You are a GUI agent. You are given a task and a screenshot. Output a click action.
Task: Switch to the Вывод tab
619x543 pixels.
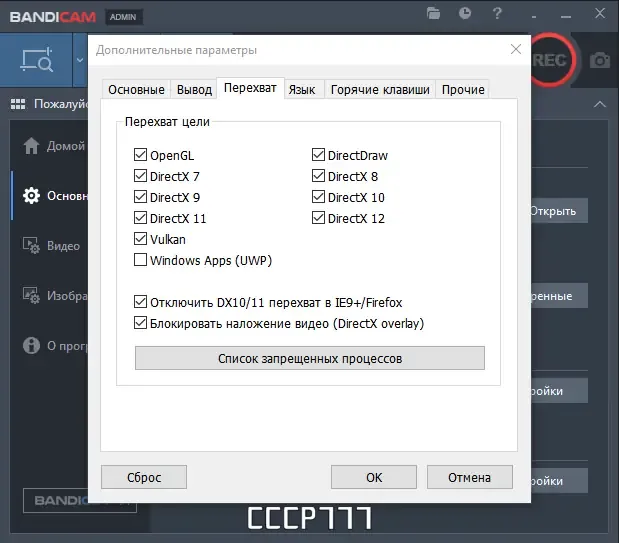click(x=194, y=90)
